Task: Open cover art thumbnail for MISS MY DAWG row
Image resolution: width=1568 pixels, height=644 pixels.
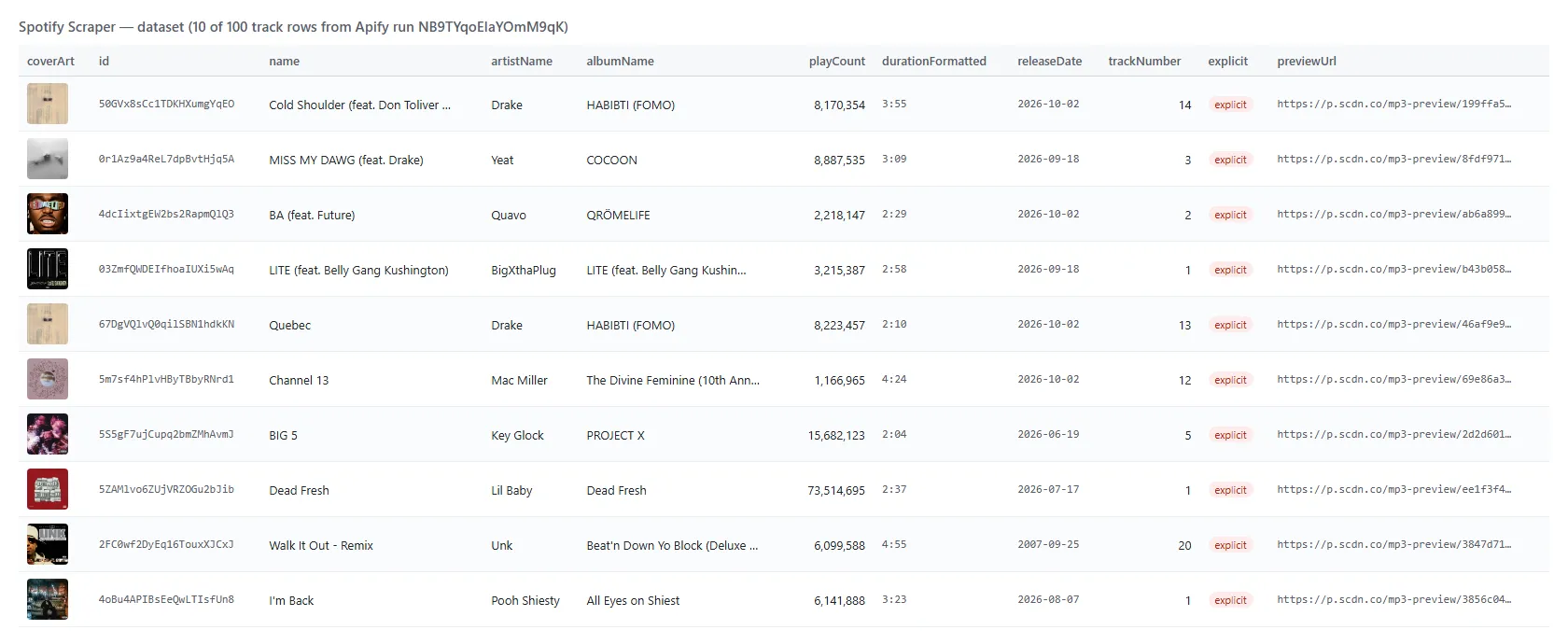Action: (x=48, y=159)
